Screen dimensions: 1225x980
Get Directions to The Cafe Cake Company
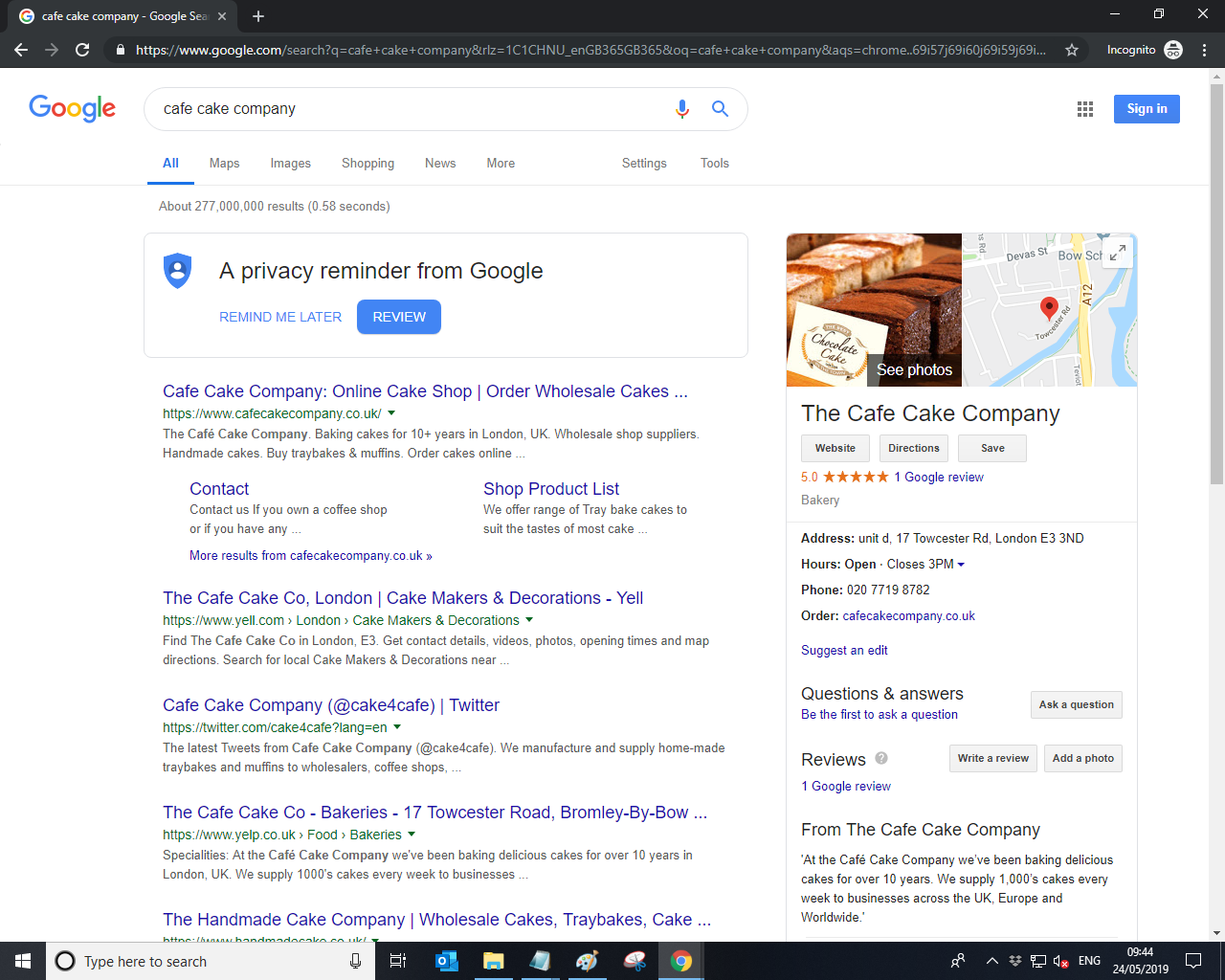tap(914, 448)
